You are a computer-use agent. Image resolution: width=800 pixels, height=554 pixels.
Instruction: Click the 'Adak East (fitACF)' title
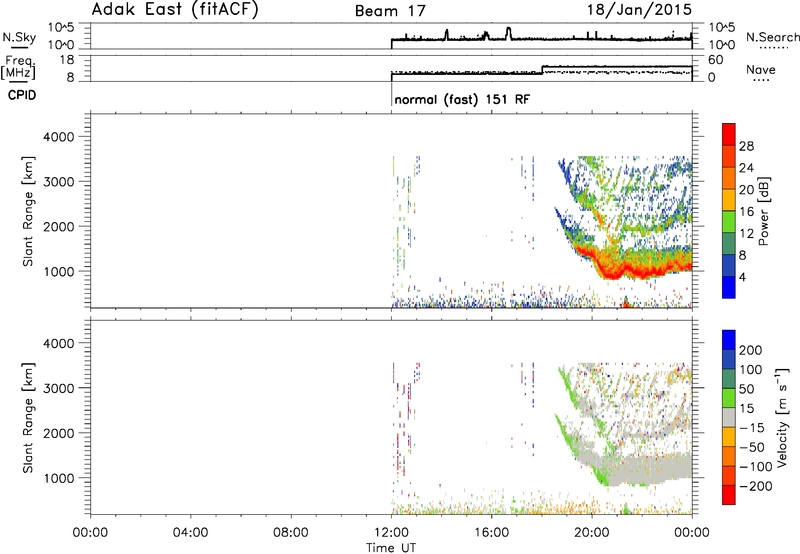[175, 10]
